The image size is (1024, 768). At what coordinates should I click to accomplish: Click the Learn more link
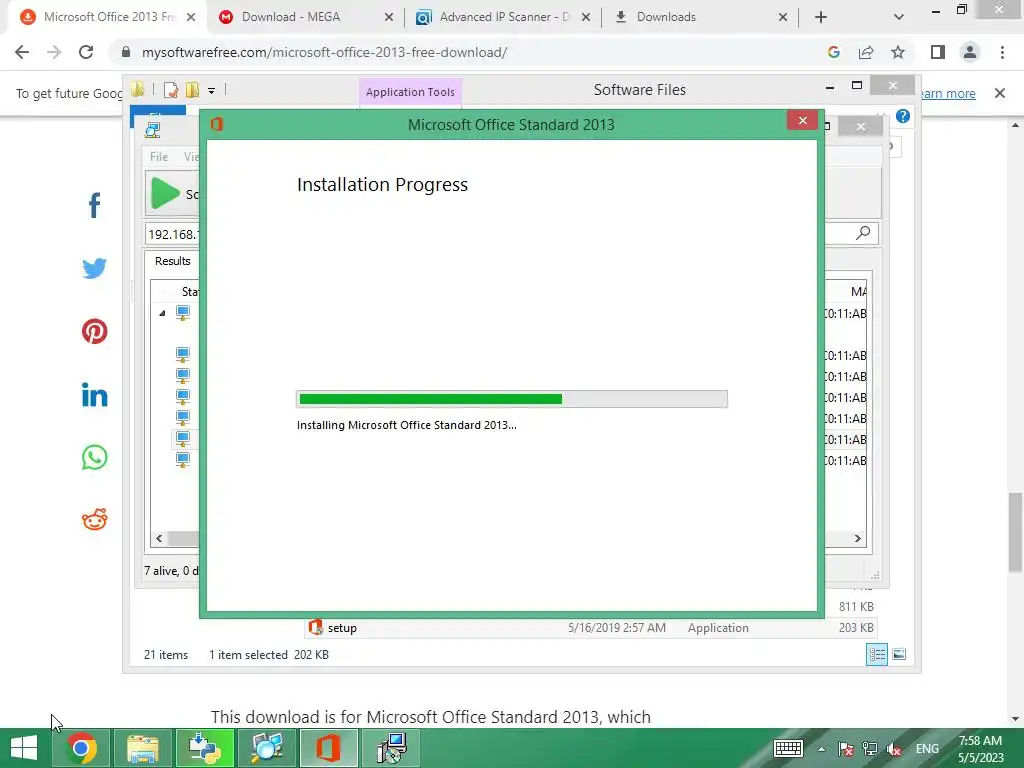[947, 93]
